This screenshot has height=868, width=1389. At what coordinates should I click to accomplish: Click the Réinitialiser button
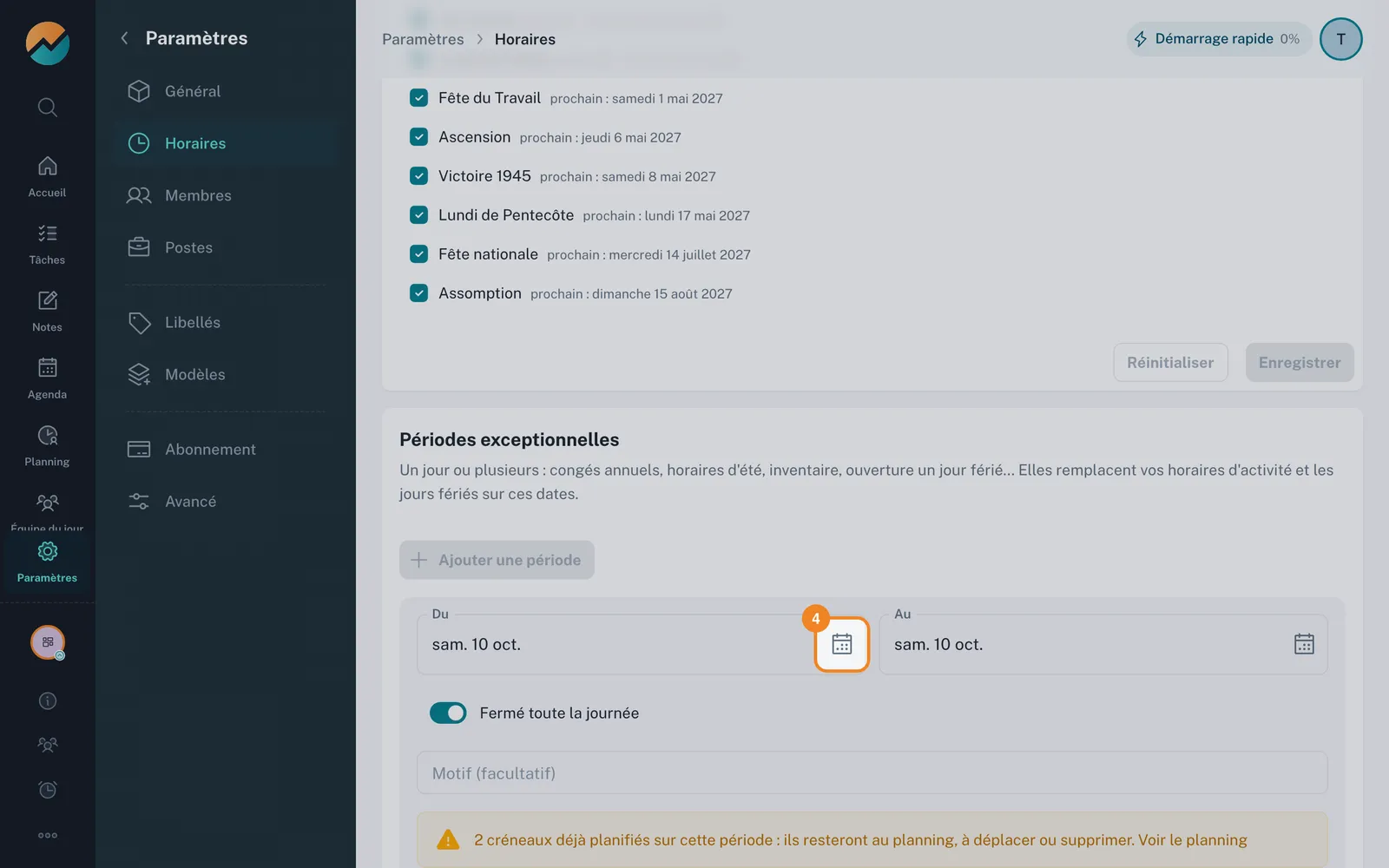coord(1170,362)
